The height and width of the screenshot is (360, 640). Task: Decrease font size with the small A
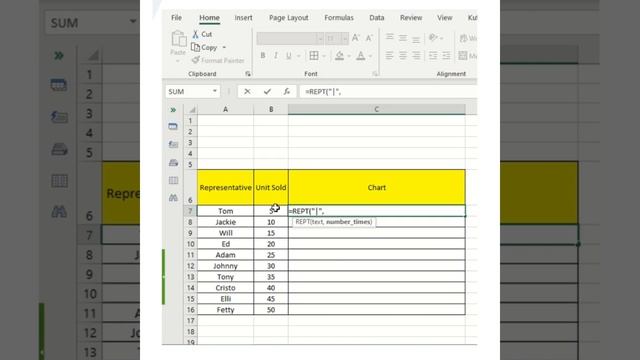pyautogui.click(x=369, y=38)
